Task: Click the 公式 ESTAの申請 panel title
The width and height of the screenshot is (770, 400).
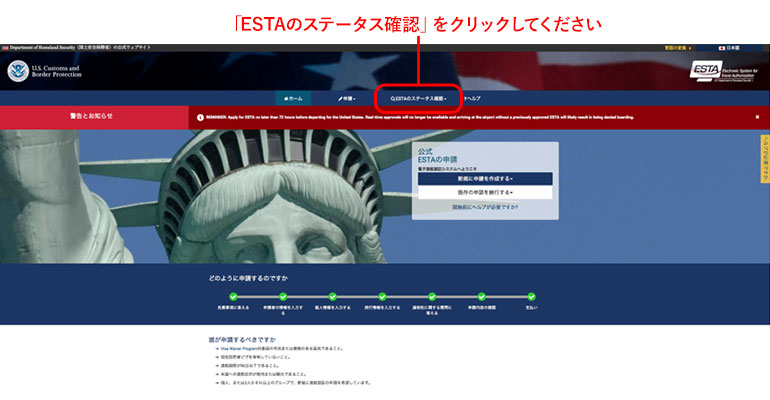Action: pyautogui.click(x=437, y=156)
